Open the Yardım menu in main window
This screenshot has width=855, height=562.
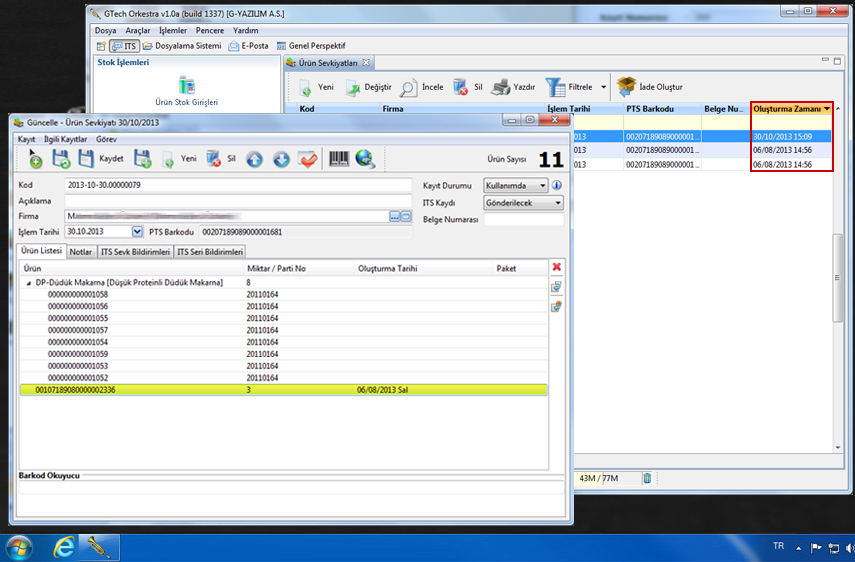(245, 31)
